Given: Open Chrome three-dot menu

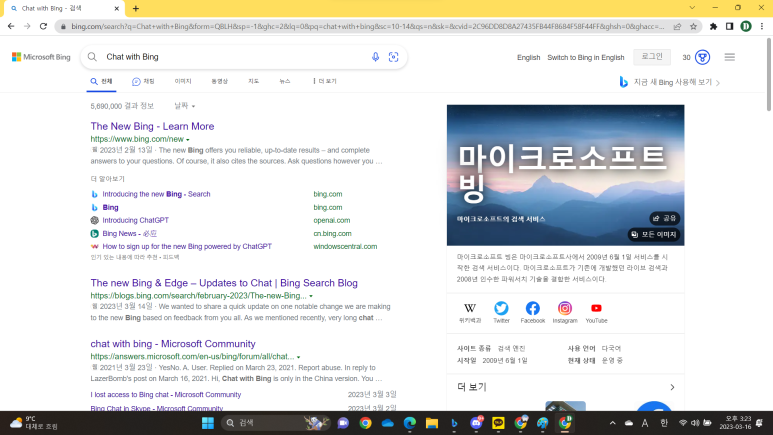Looking at the screenshot, I should click(762, 27).
